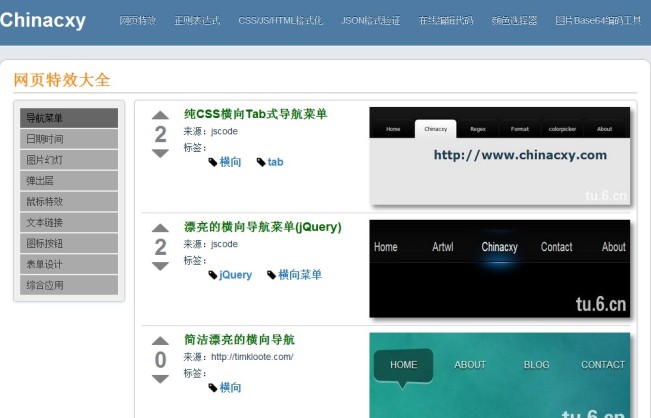Click source text http://timkloote.com/
The width and height of the screenshot is (651, 418).
(x=252, y=357)
